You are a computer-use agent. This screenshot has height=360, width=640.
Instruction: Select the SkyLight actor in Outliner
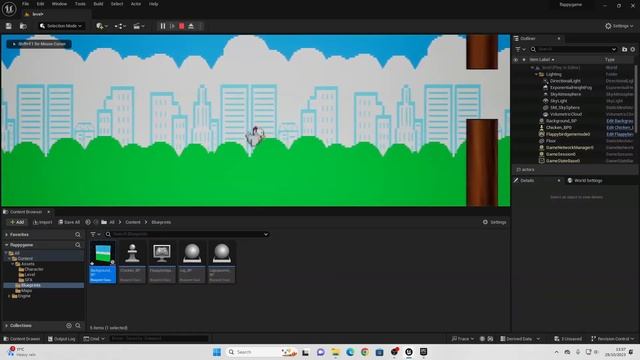point(558,101)
